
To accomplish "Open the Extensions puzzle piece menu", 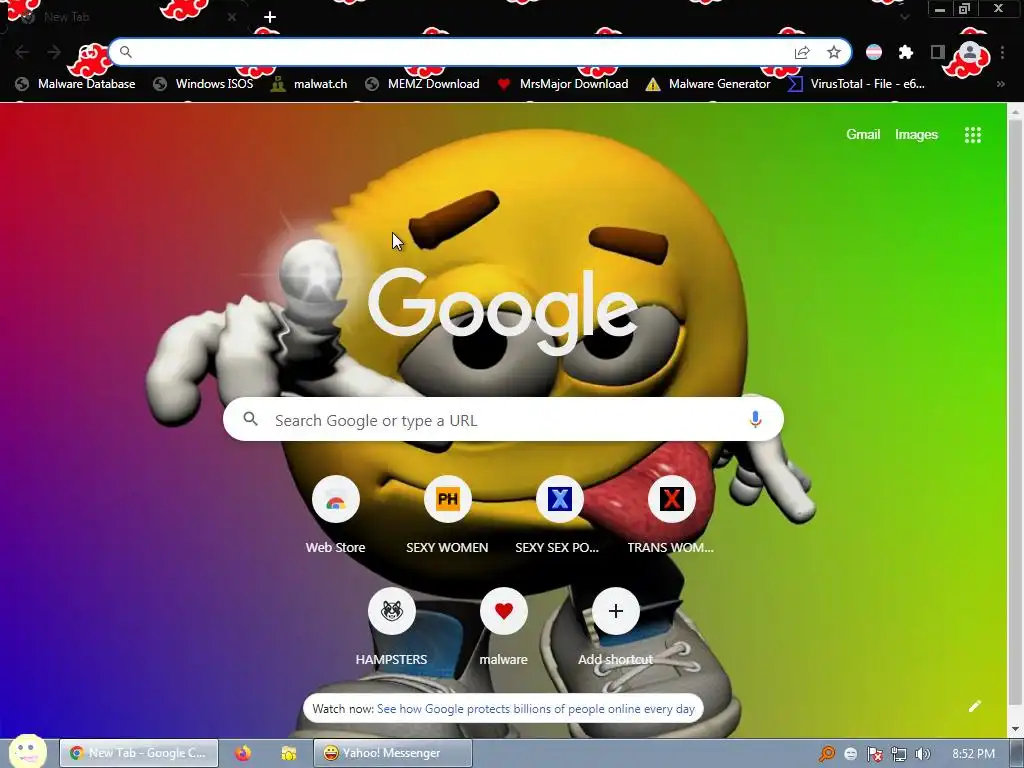I will (x=906, y=52).
